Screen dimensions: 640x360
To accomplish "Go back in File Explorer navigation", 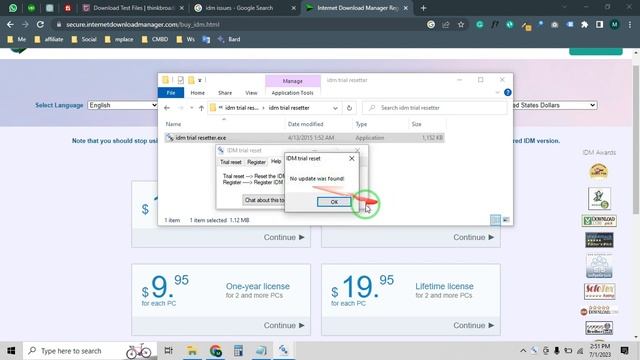I will (167, 108).
